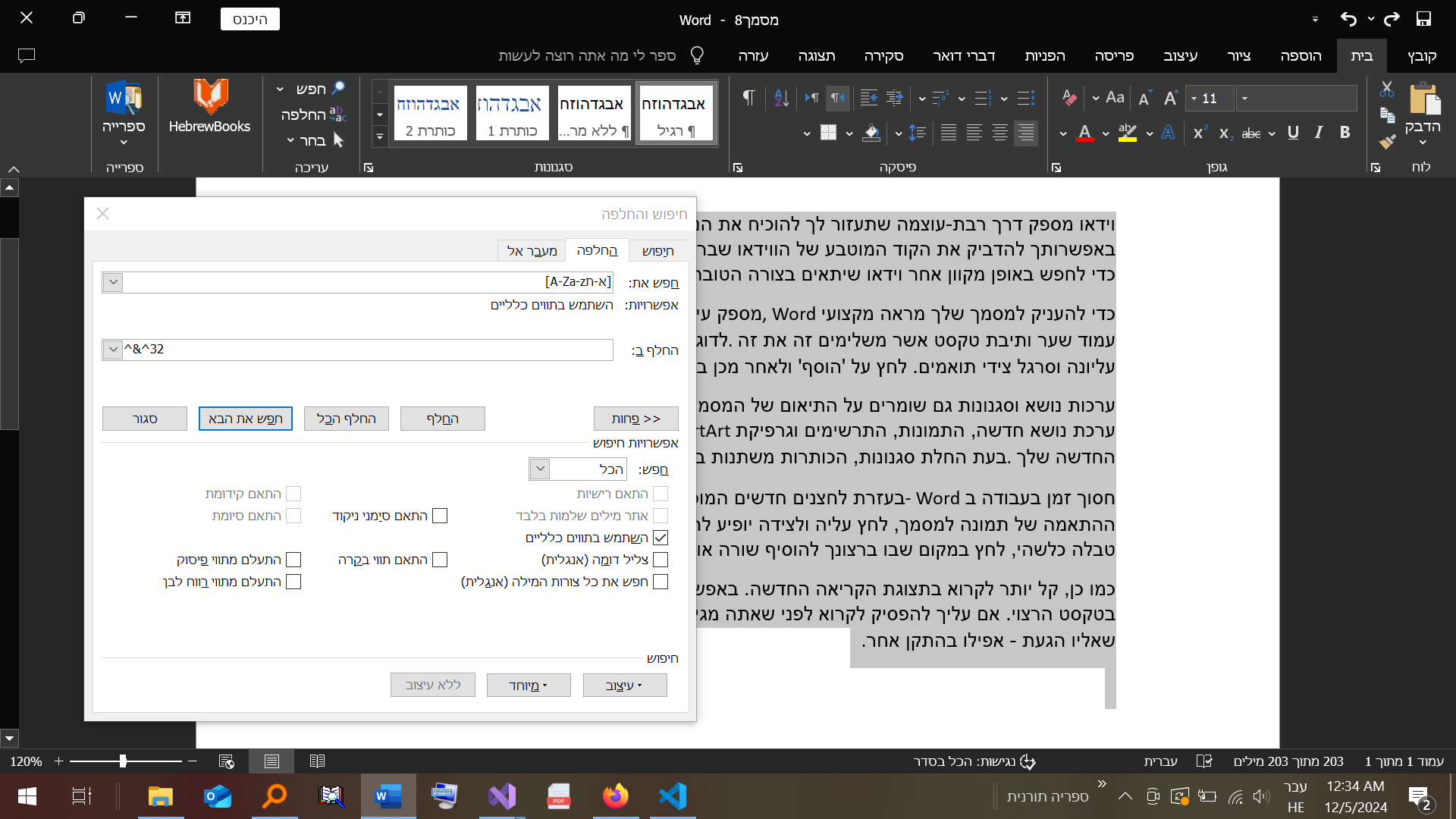This screenshot has height=819, width=1456.
Task: Click the Copy icon in clipboard group
Action: pyautogui.click(x=1387, y=115)
